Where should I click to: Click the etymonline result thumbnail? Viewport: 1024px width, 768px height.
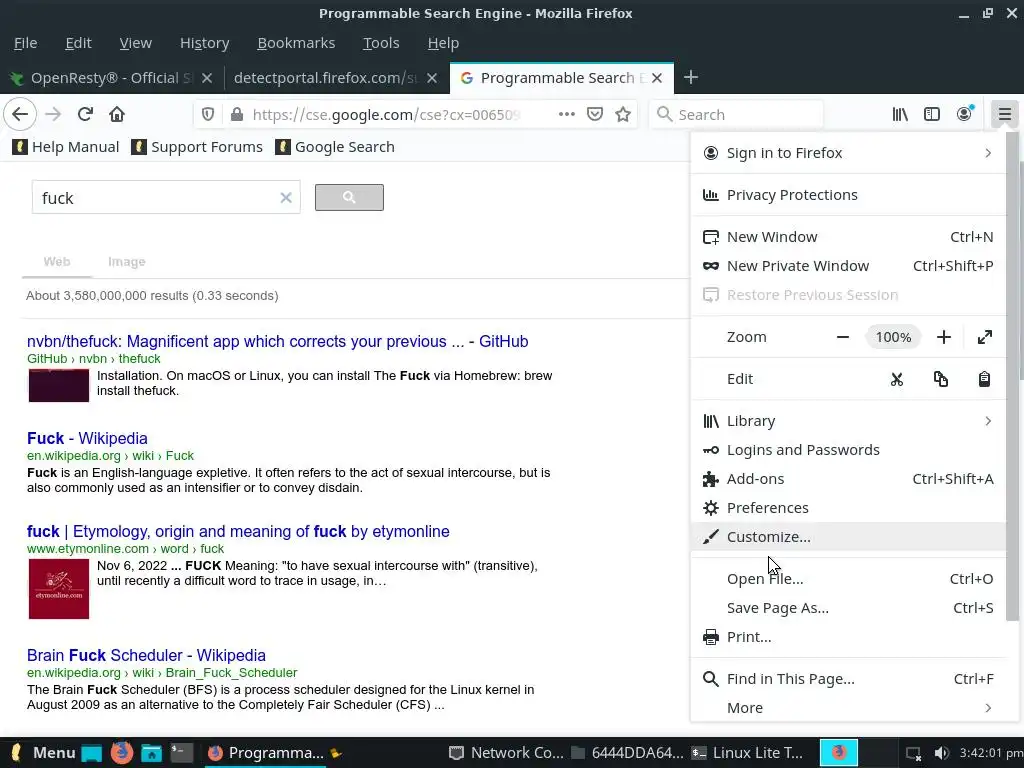tap(59, 589)
